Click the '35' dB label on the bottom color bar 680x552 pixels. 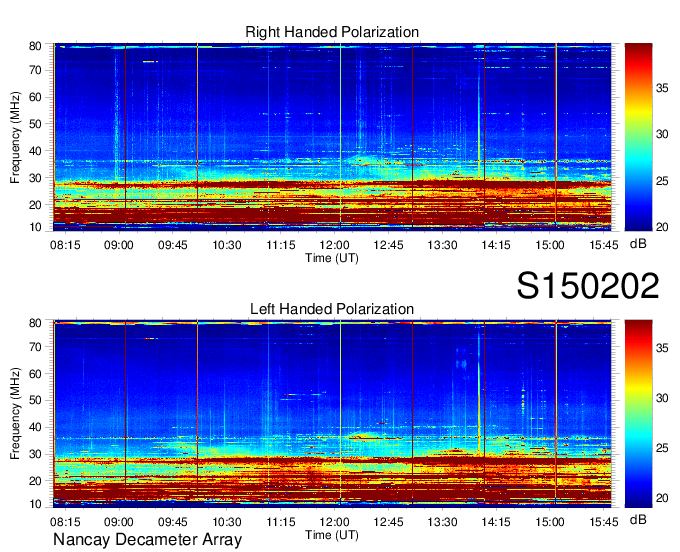(x=662, y=348)
